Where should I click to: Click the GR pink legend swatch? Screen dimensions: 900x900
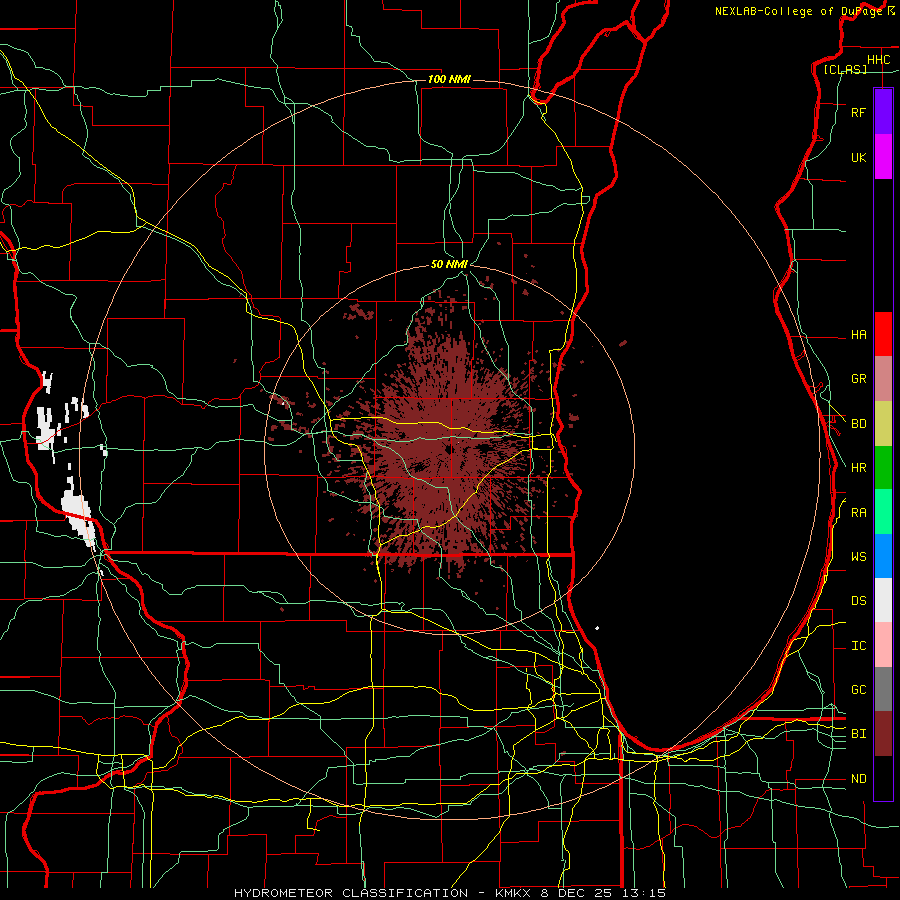pyautogui.click(x=883, y=379)
